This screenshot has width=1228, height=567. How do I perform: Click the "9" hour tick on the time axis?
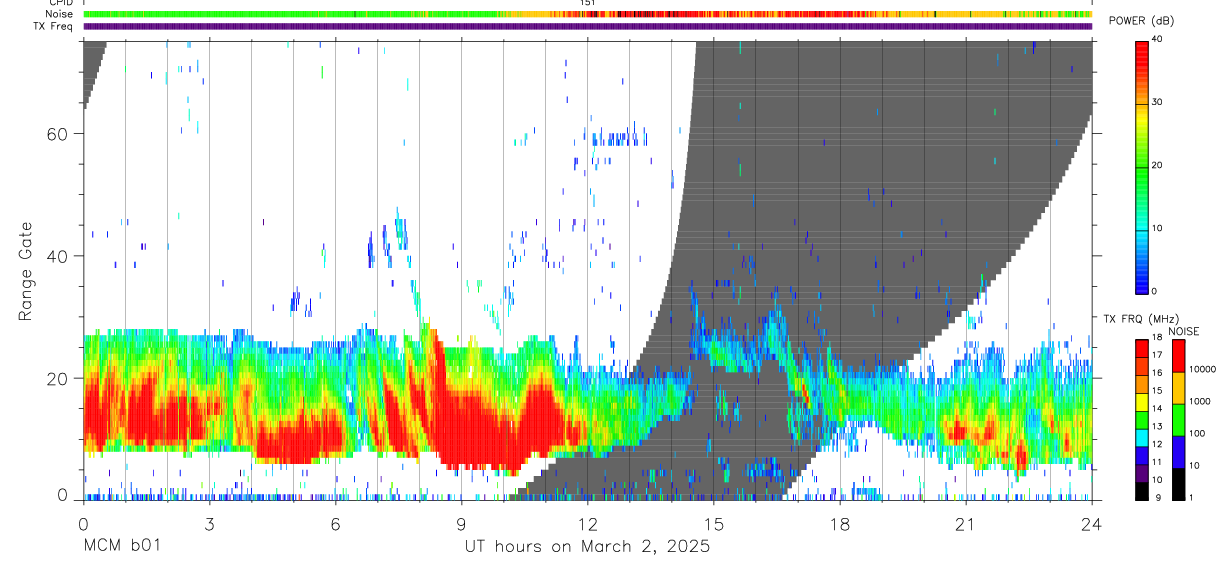click(x=461, y=523)
